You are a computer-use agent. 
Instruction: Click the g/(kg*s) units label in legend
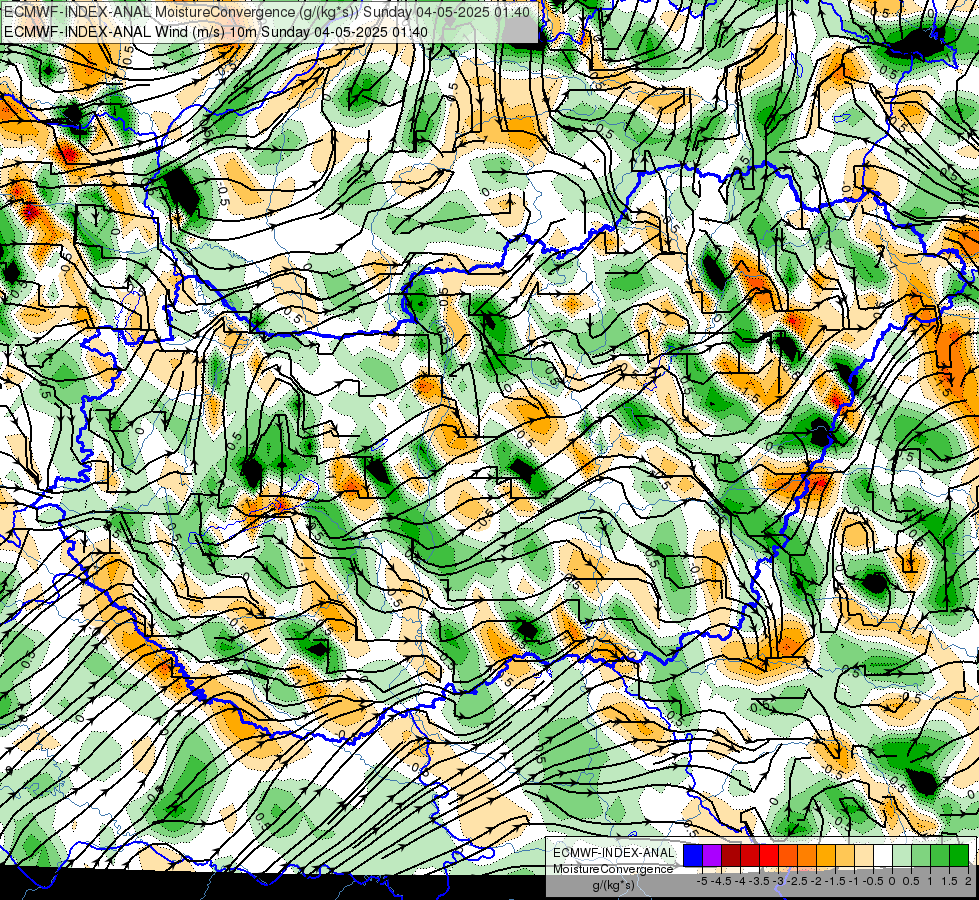pyautogui.click(x=614, y=885)
